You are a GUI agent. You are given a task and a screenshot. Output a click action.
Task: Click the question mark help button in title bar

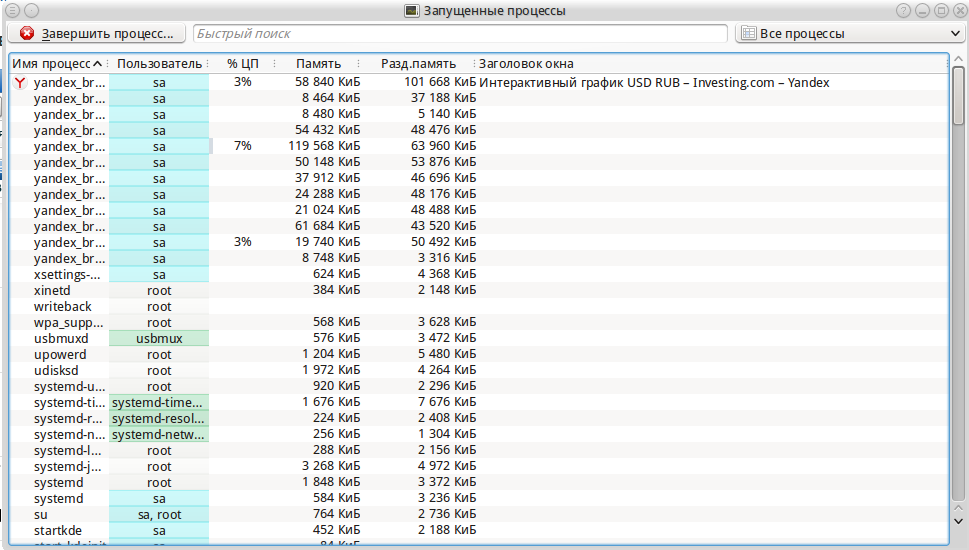(x=903, y=11)
